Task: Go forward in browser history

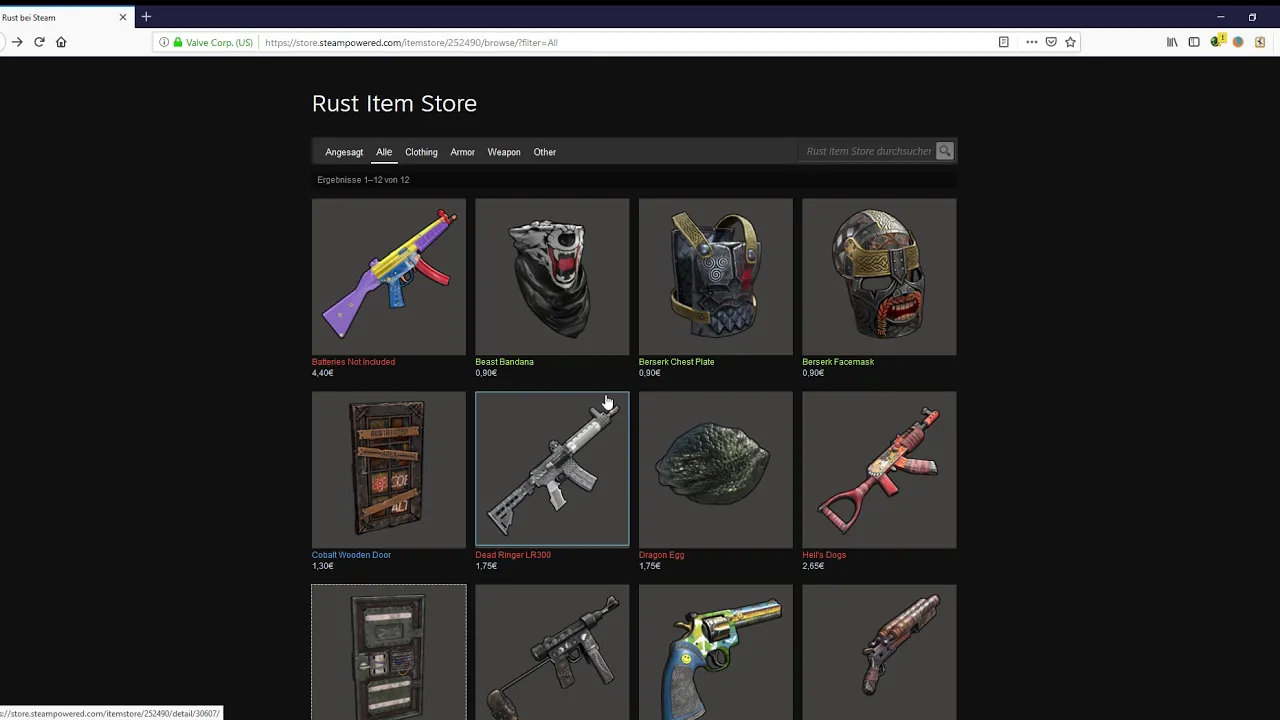Action: (x=17, y=42)
